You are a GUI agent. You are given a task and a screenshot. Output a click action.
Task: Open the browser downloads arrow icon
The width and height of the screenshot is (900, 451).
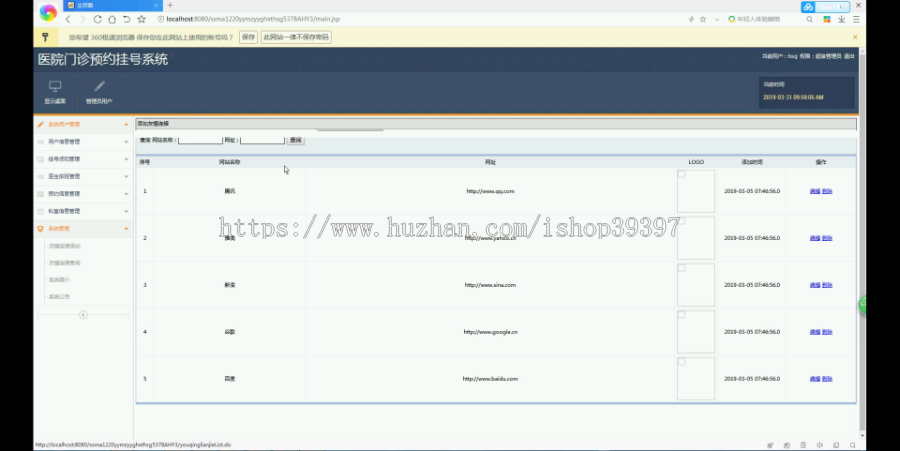(841, 19)
